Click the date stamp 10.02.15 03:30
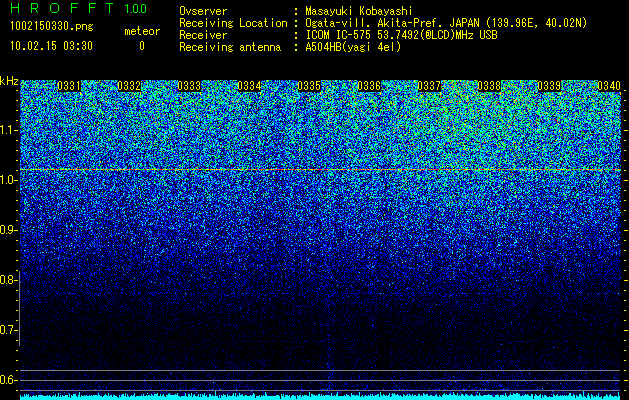The image size is (629, 400). [x=51, y=46]
